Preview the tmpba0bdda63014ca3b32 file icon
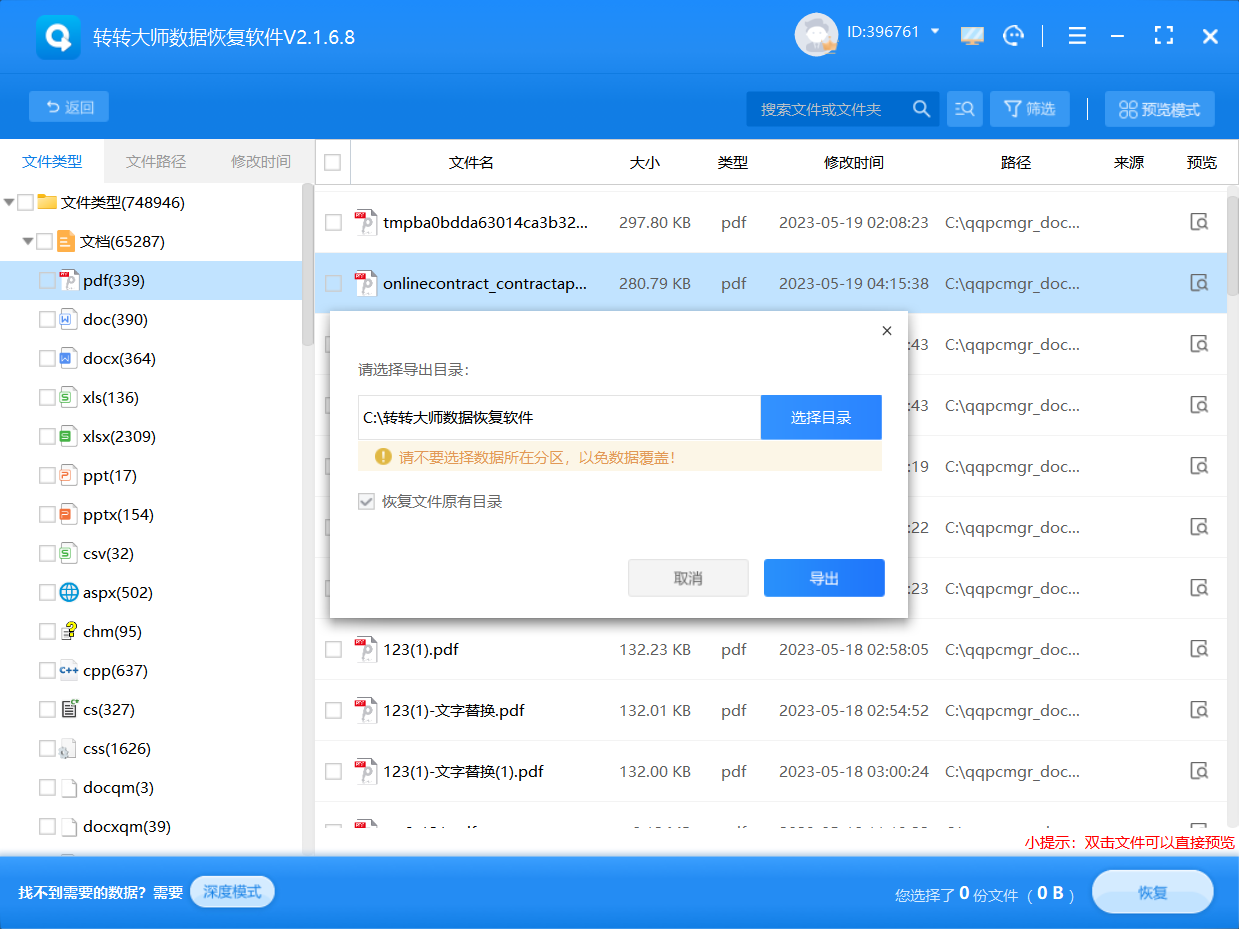The image size is (1239, 929). 1199,222
